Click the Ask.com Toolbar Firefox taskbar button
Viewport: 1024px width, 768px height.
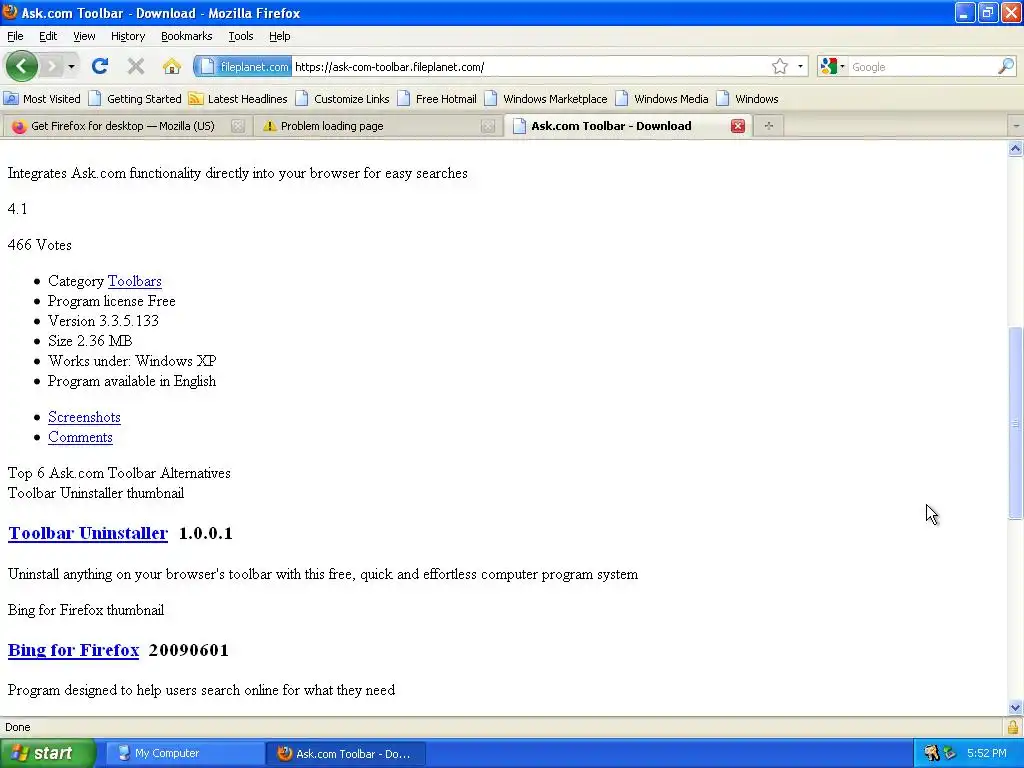tap(347, 753)
